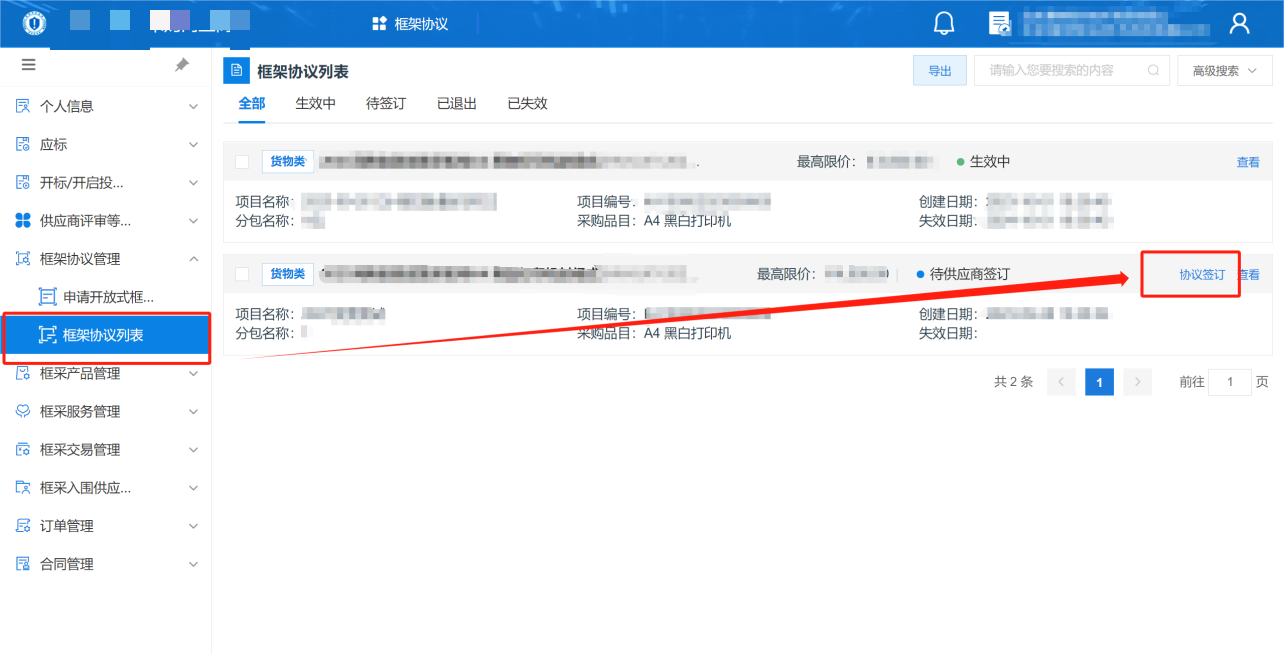Open 框架协议列表 in sidebar

[x=106, y=335]
